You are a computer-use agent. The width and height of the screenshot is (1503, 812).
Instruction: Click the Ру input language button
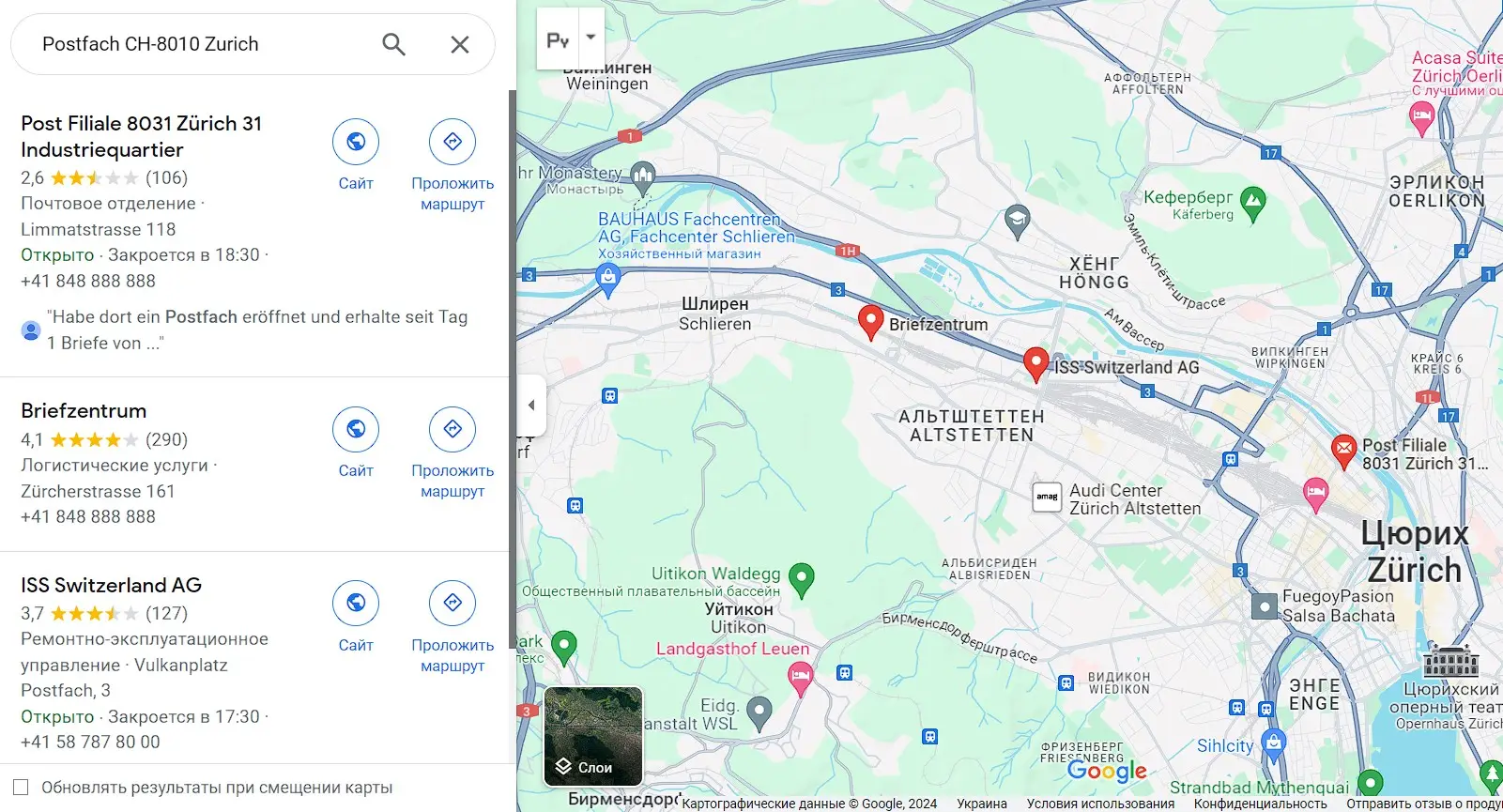click(558, 39)
